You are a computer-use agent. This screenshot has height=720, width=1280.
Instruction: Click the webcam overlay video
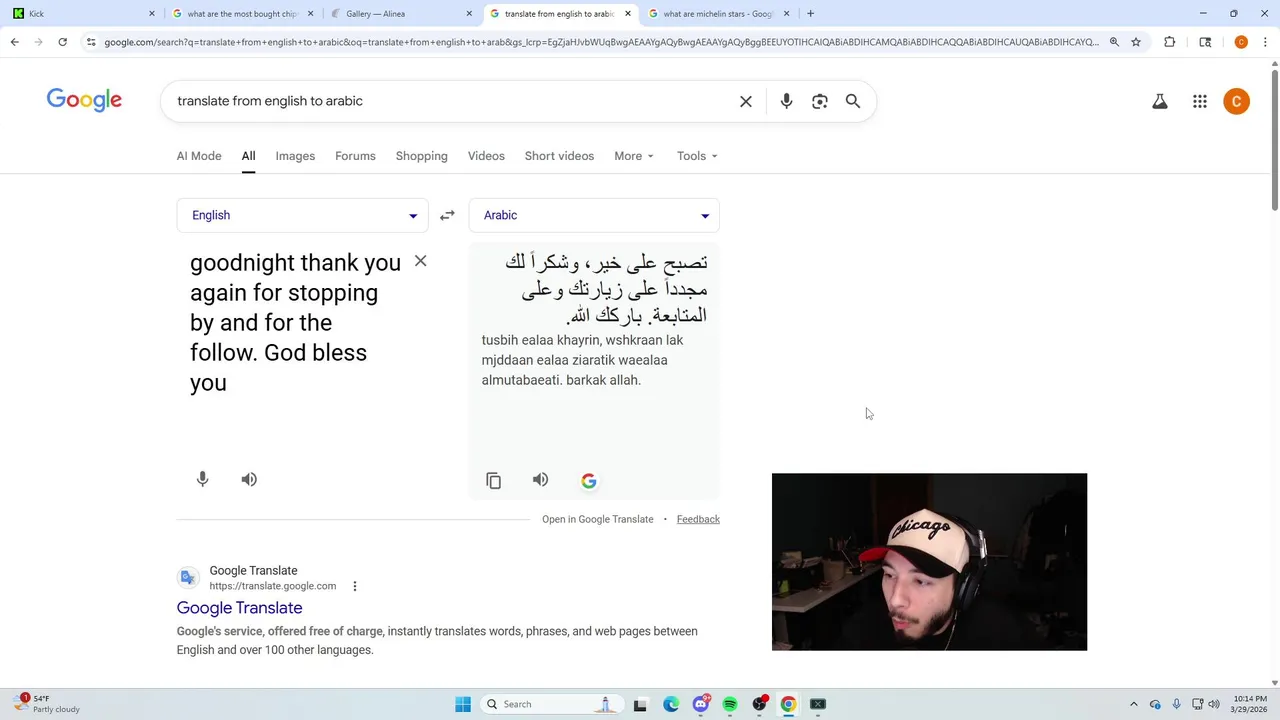929,562
